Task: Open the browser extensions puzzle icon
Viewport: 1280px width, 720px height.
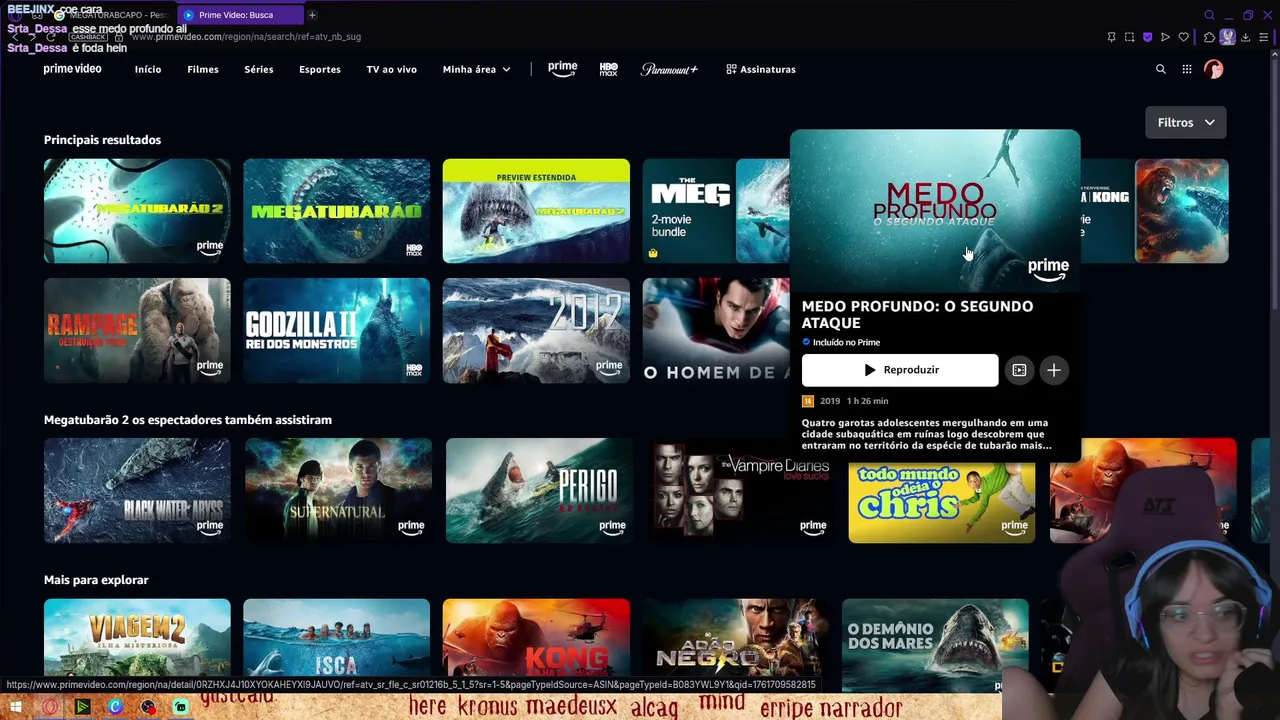Action: click(x=1209, y=37)
